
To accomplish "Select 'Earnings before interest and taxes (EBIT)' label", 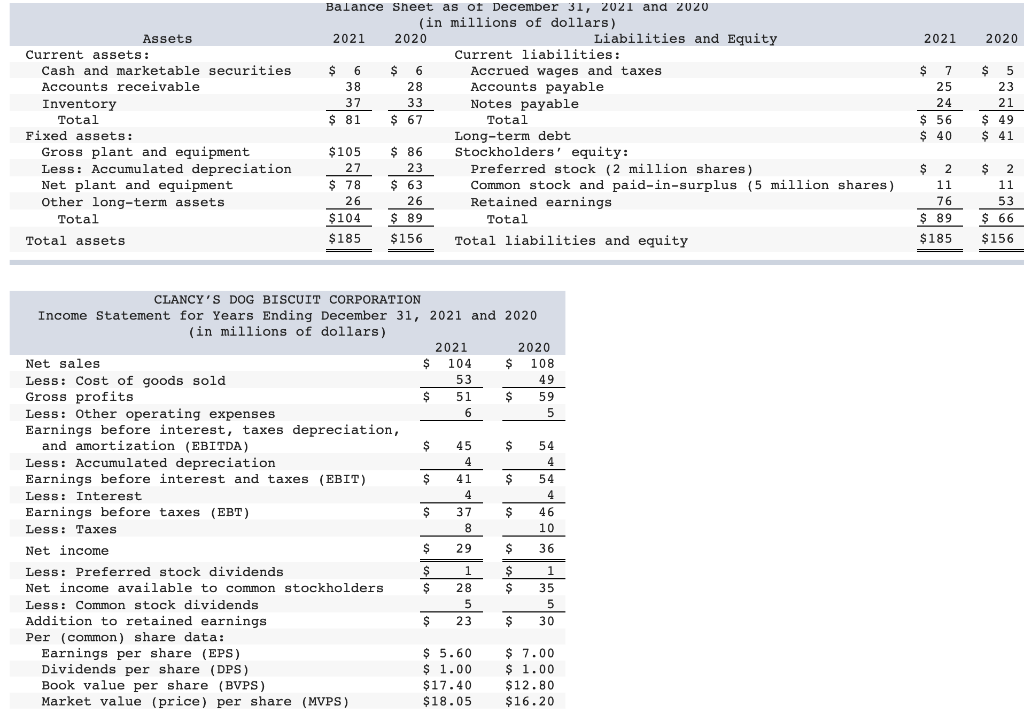I will 196,479.
